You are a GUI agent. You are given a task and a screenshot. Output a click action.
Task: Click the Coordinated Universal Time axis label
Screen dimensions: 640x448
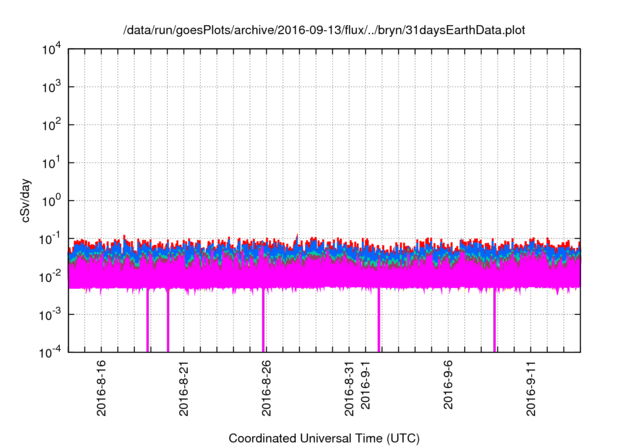tap(324, 438)
